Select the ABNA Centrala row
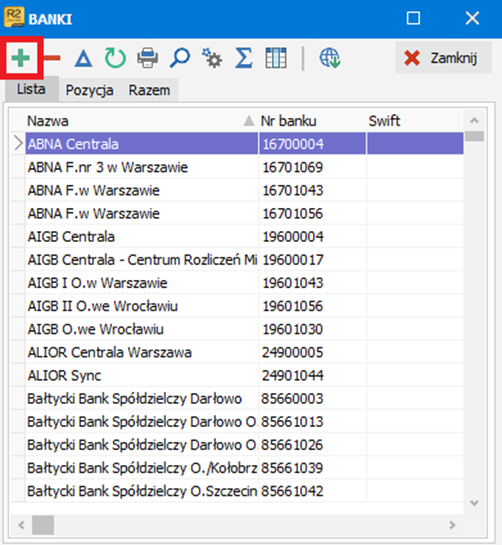 244,144
